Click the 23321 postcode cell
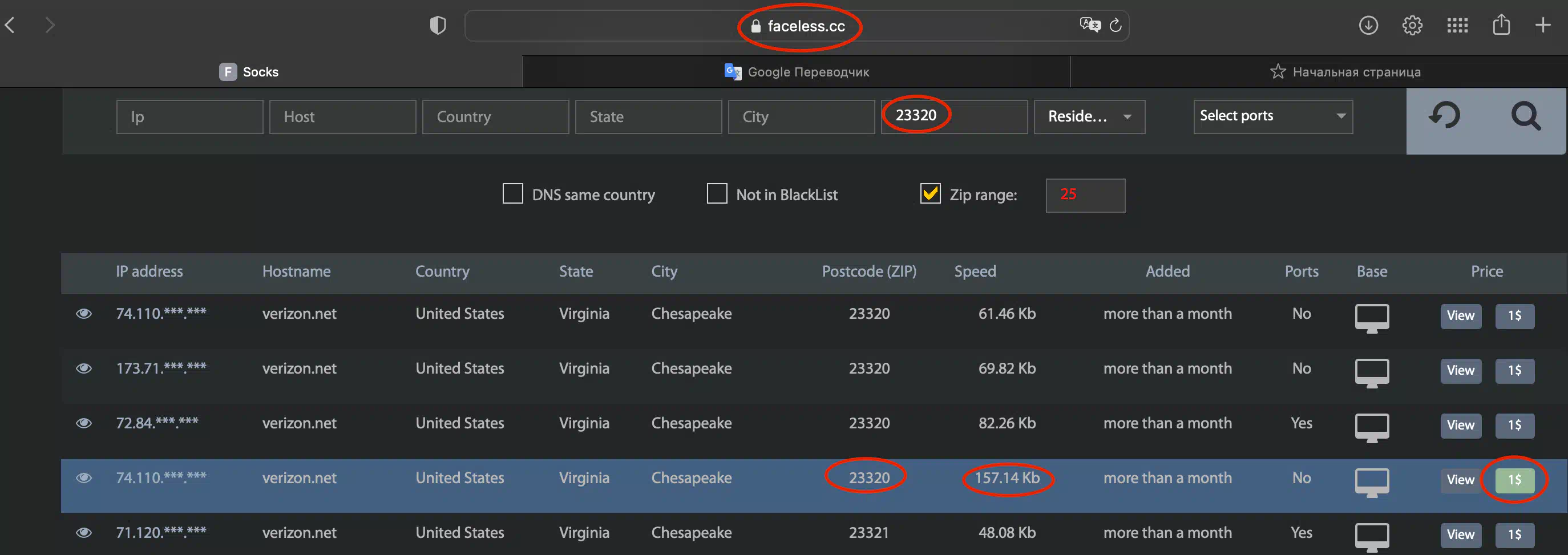The image size is (1568, 555). 869,533
